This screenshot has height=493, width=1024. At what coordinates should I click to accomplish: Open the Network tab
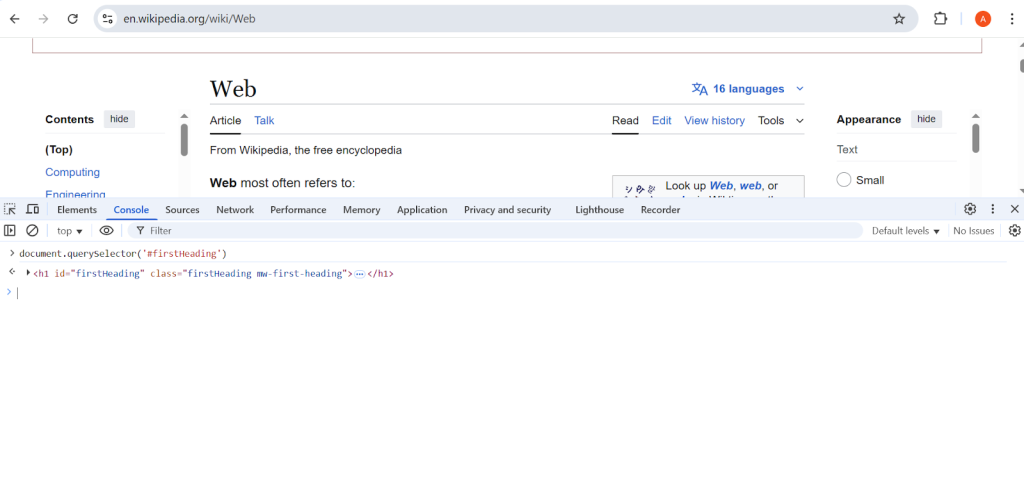235,210
